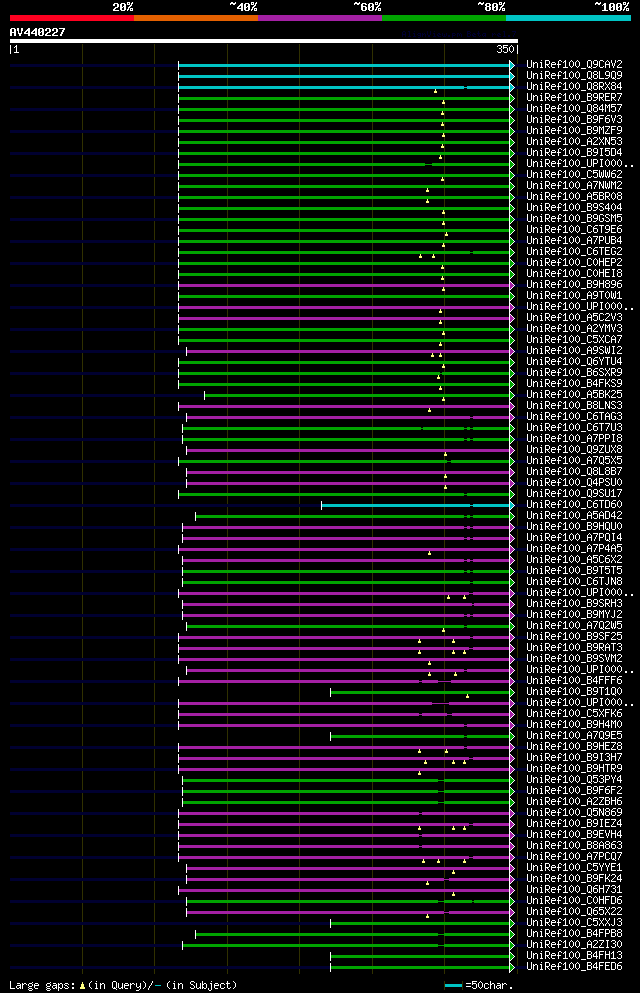
Task: Select the UniRef100_Q6YTU4 label
Action: [x=574, y=362]
